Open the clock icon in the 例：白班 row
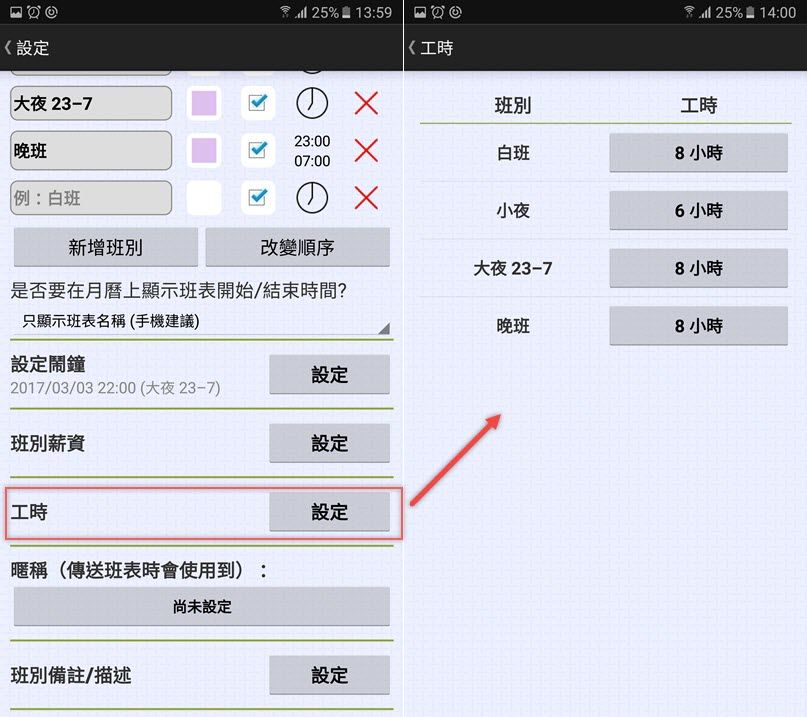The width and height of the screenshot is (807, 717). tap(312, 198)
